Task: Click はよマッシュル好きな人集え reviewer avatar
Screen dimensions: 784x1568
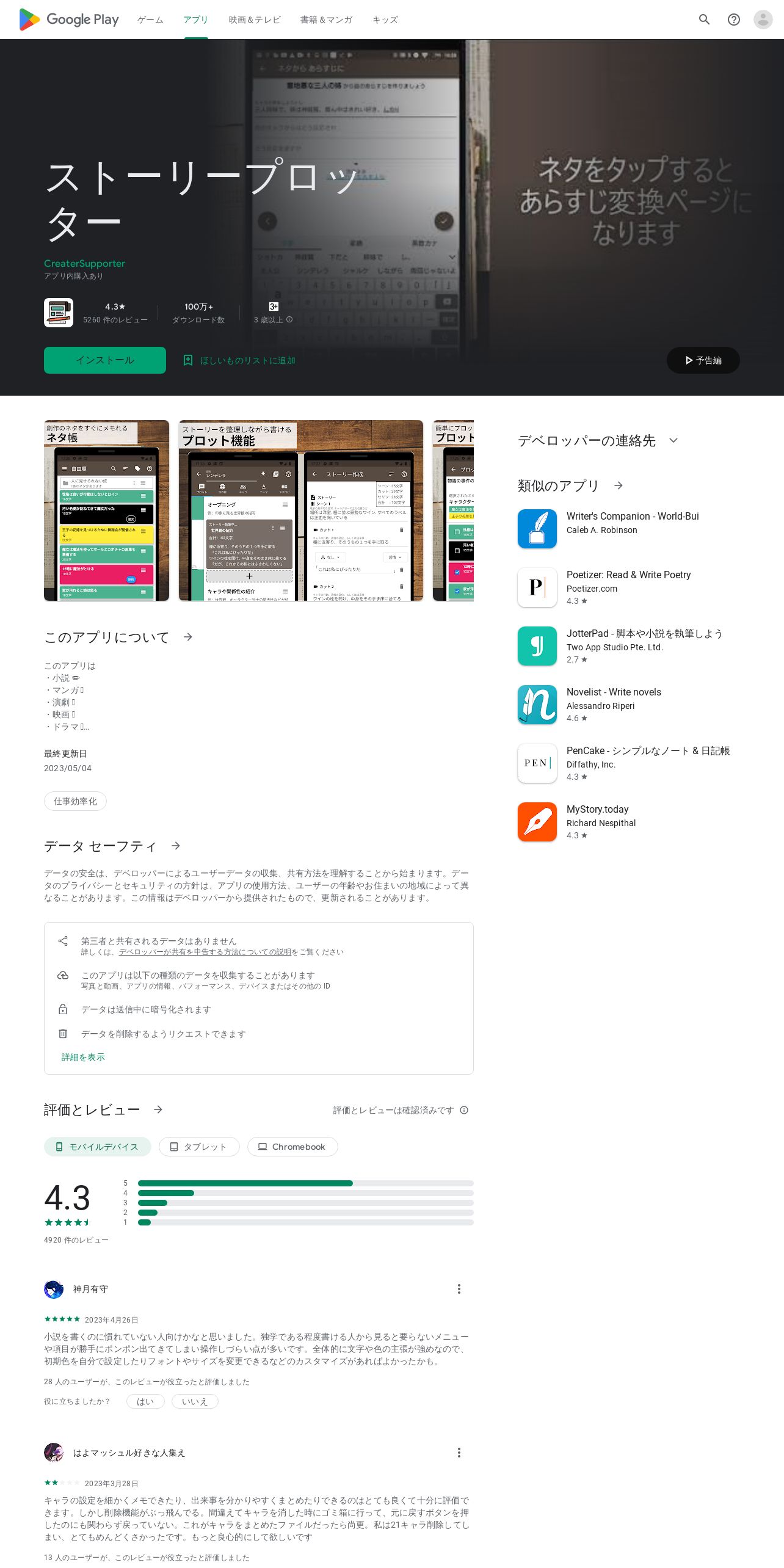Action: [54, 1453]
